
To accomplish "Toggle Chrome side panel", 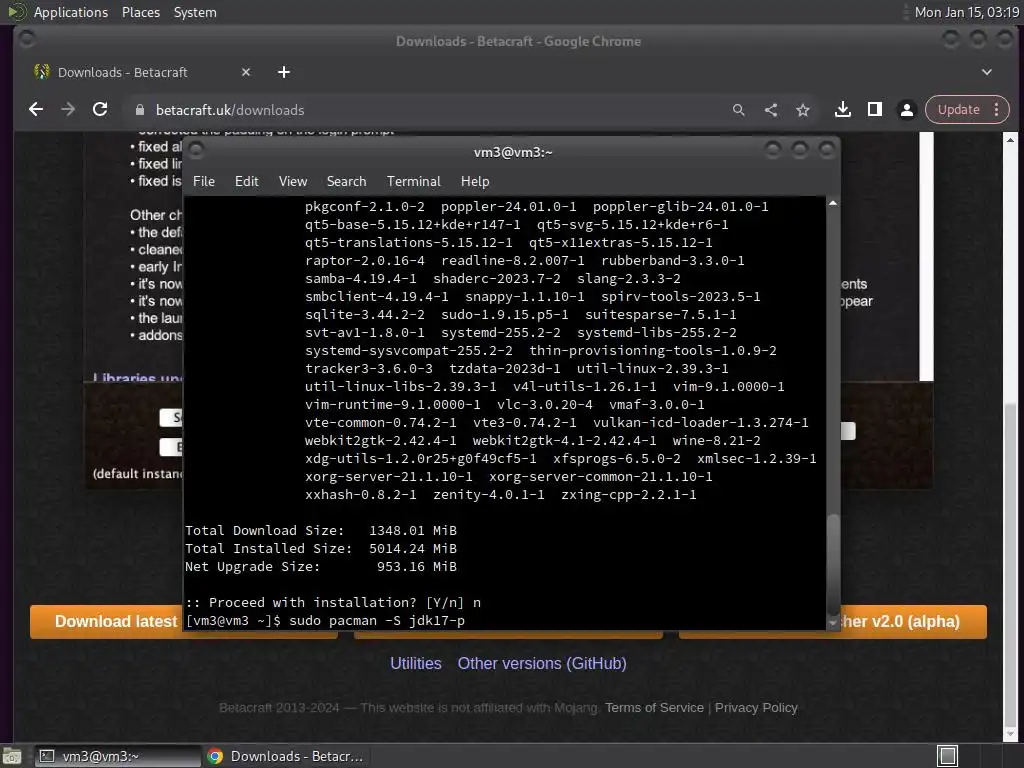I will 874,110.
